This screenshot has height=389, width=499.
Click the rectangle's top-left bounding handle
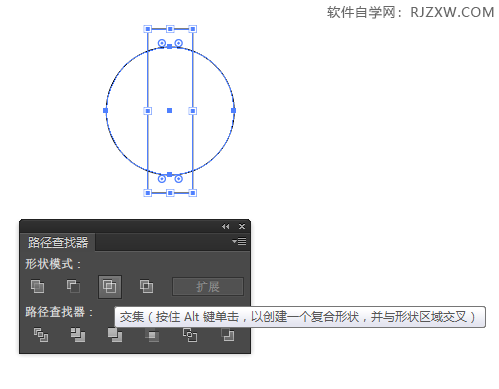coord(148,29)
